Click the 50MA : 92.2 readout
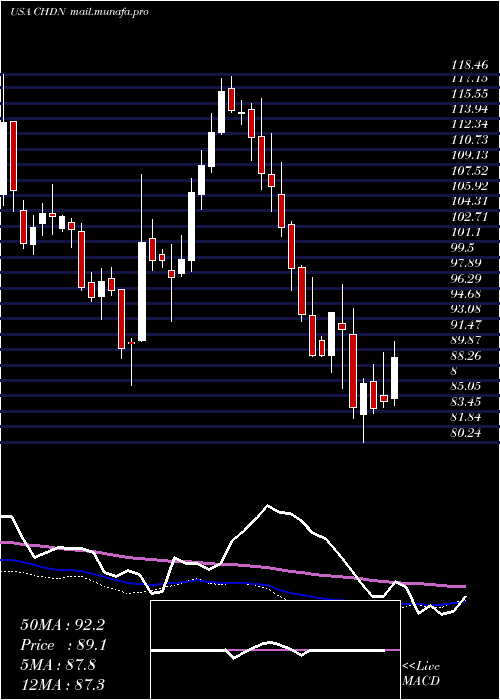This screenshot has width=500, height=700. (62, 625)
